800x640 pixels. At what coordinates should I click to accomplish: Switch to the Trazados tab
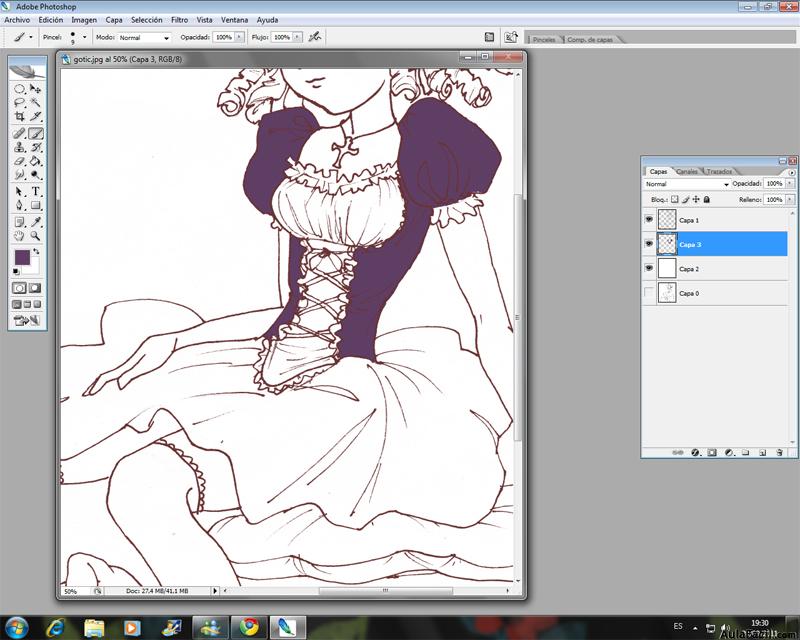coord(719,171)
